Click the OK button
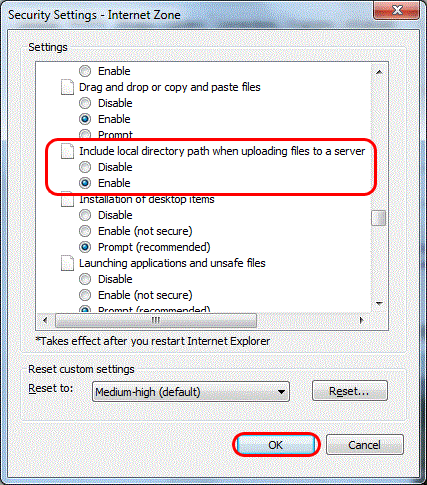 click(276, 445)
